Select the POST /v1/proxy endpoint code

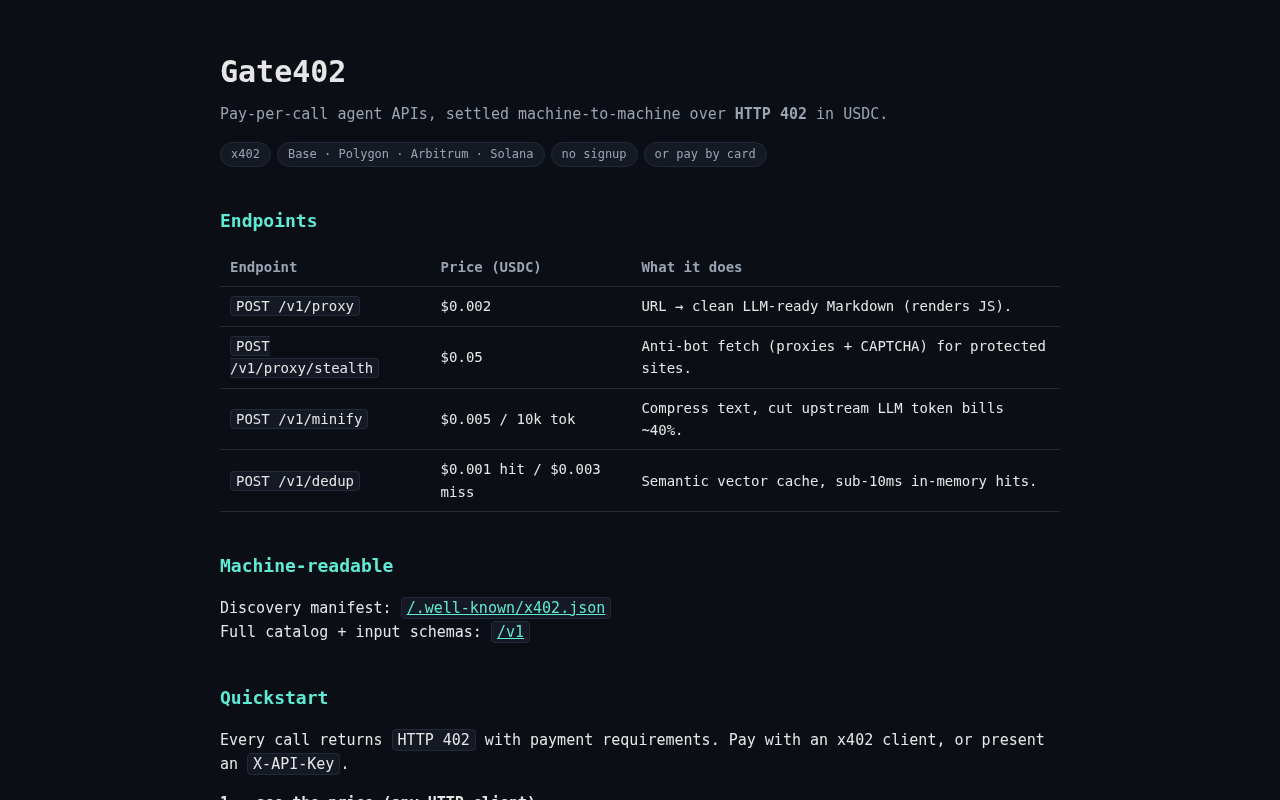point(295,306)
